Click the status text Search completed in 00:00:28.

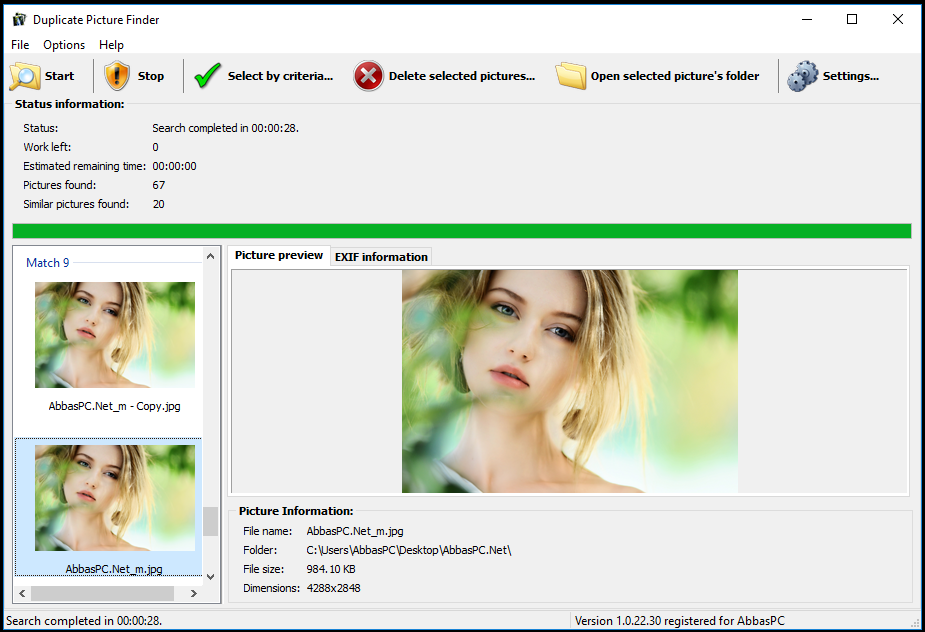[225, 128]
